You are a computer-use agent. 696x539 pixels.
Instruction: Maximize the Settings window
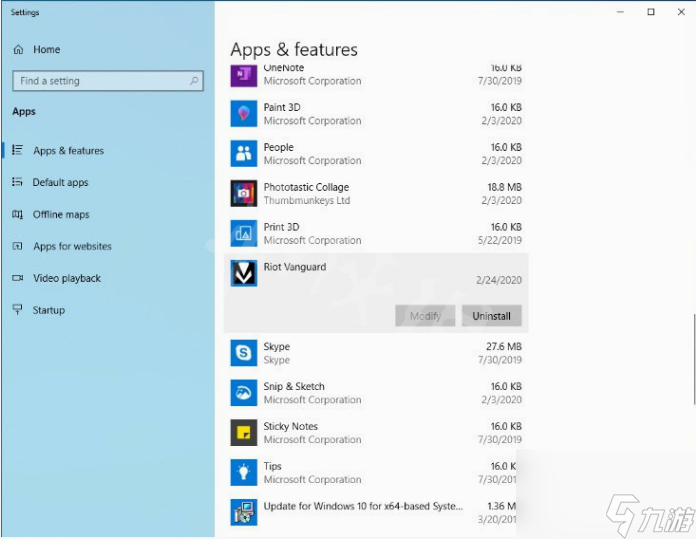651,12
